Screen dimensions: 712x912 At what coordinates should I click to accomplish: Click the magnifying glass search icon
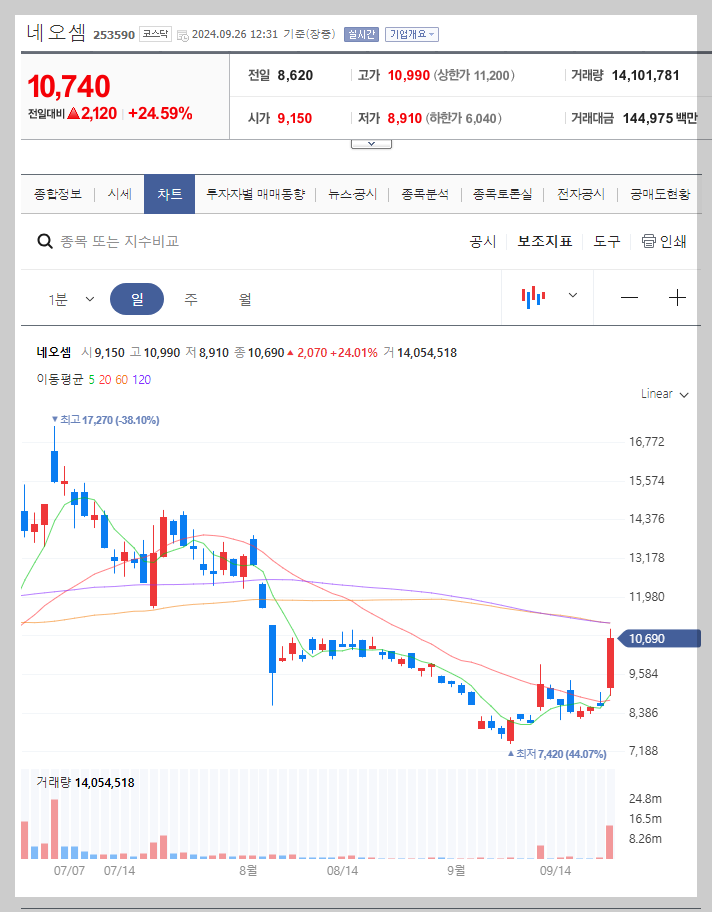[46, 241]
